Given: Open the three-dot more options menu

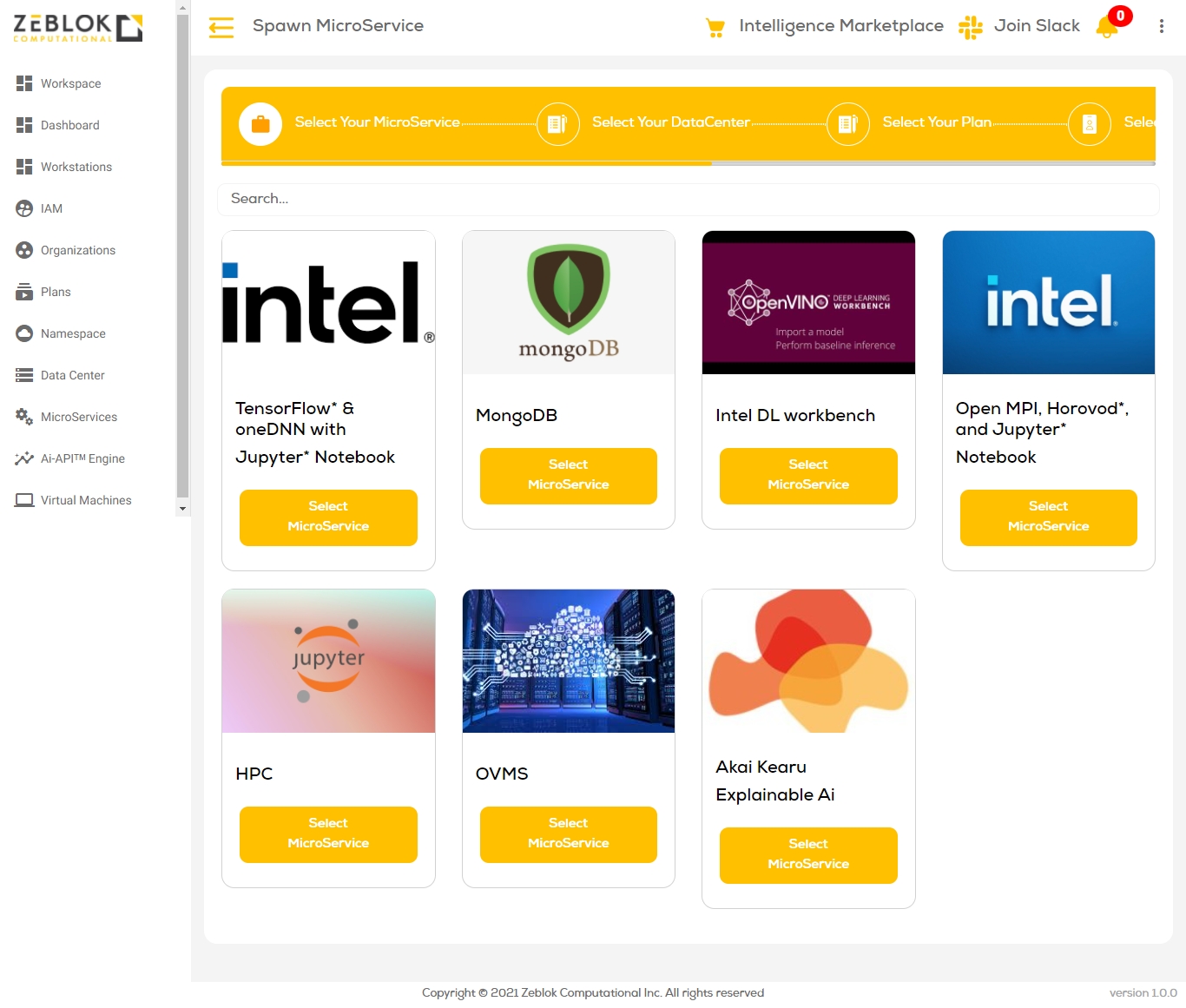Looking at the screenshot, I should pyautogui.click(x=1161, y=27).
